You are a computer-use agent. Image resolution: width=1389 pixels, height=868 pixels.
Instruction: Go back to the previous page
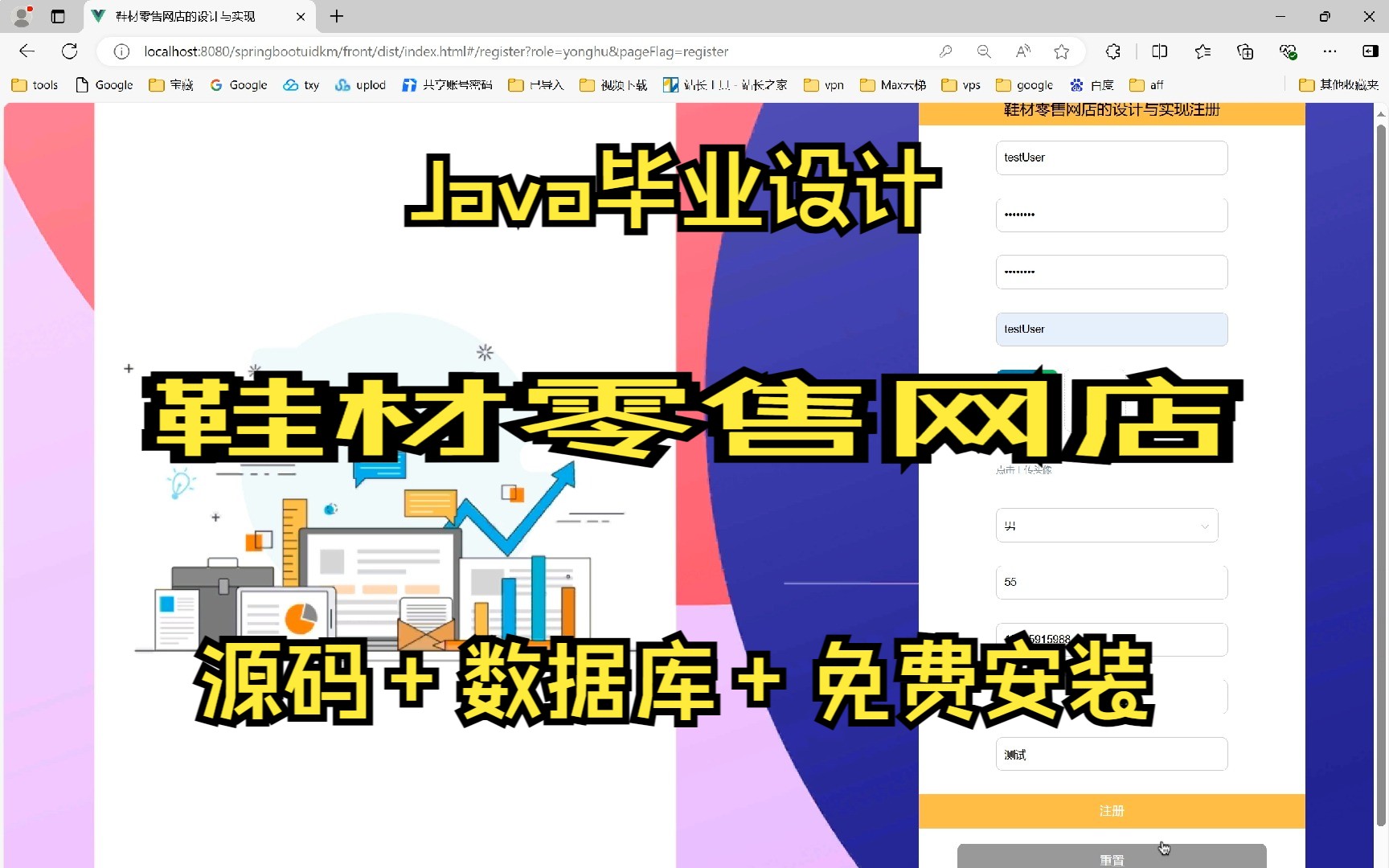tap(27, 51)
